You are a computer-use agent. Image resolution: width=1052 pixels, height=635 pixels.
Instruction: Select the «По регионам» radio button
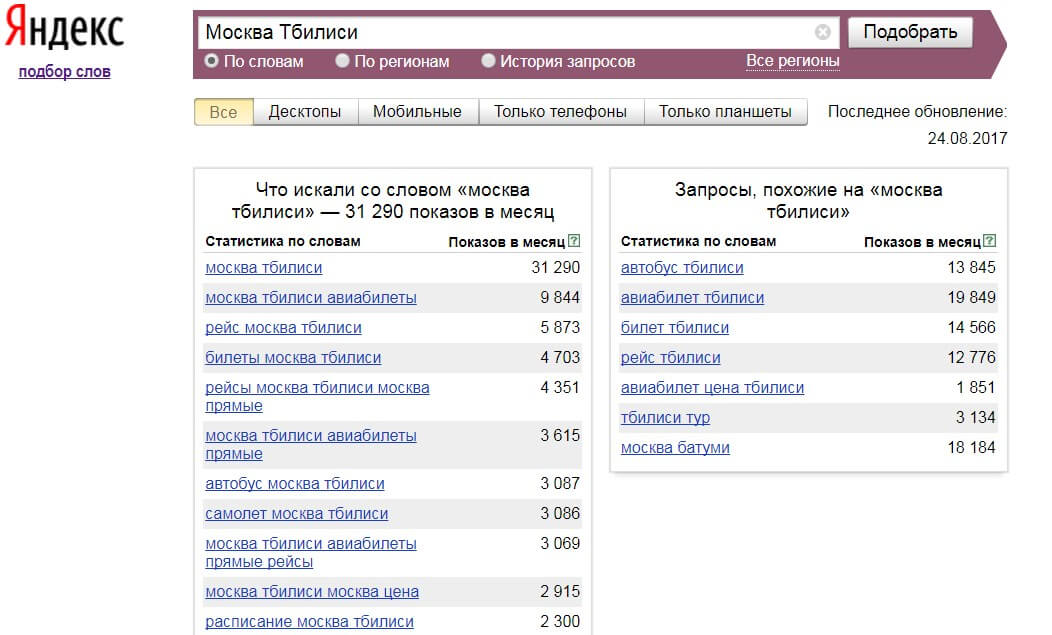(342, 61)
